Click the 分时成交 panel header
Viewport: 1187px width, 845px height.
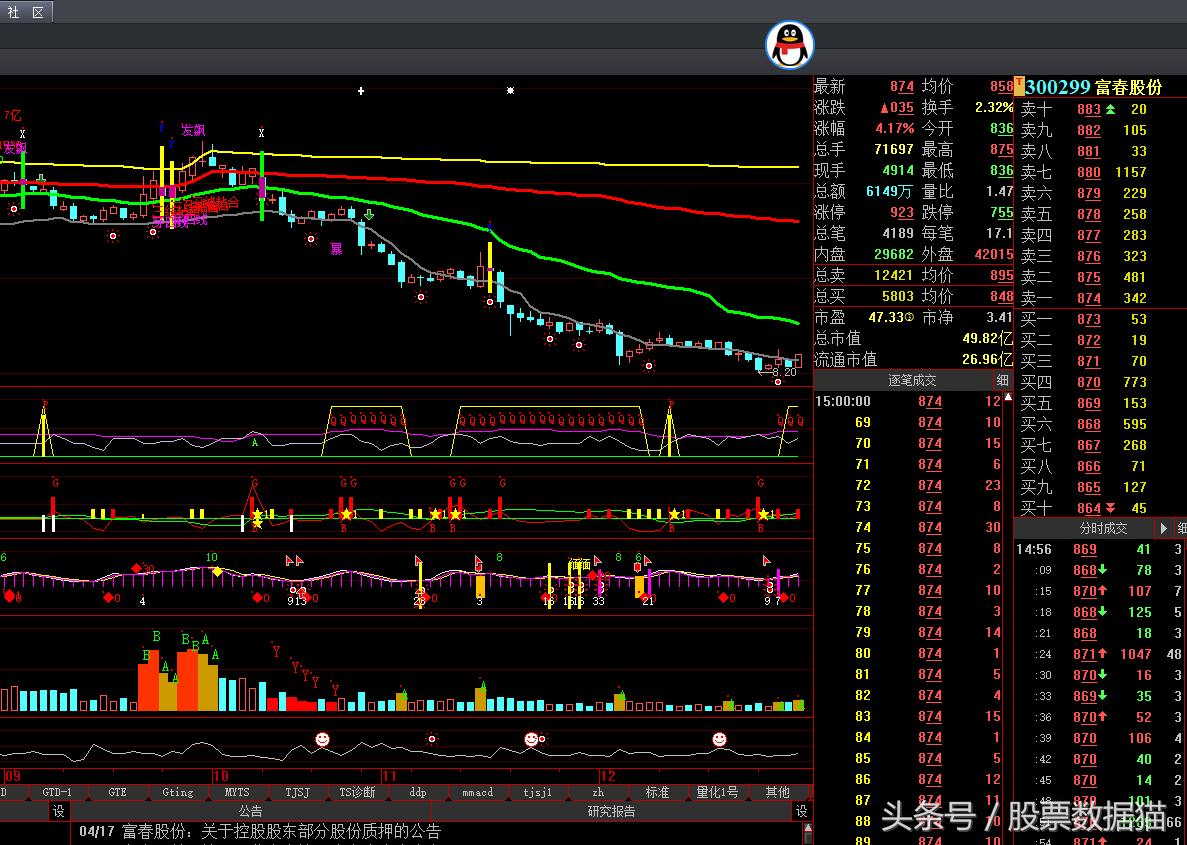(x=1103, y=528)
